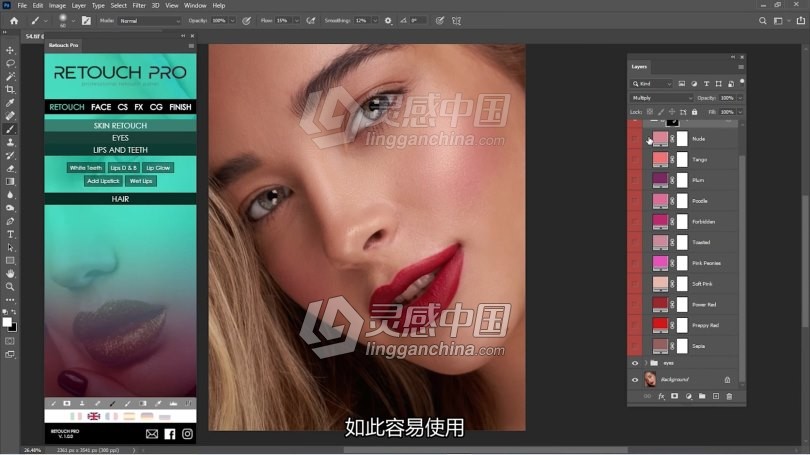Open the Smoothing value dropdown

point(375,21)
